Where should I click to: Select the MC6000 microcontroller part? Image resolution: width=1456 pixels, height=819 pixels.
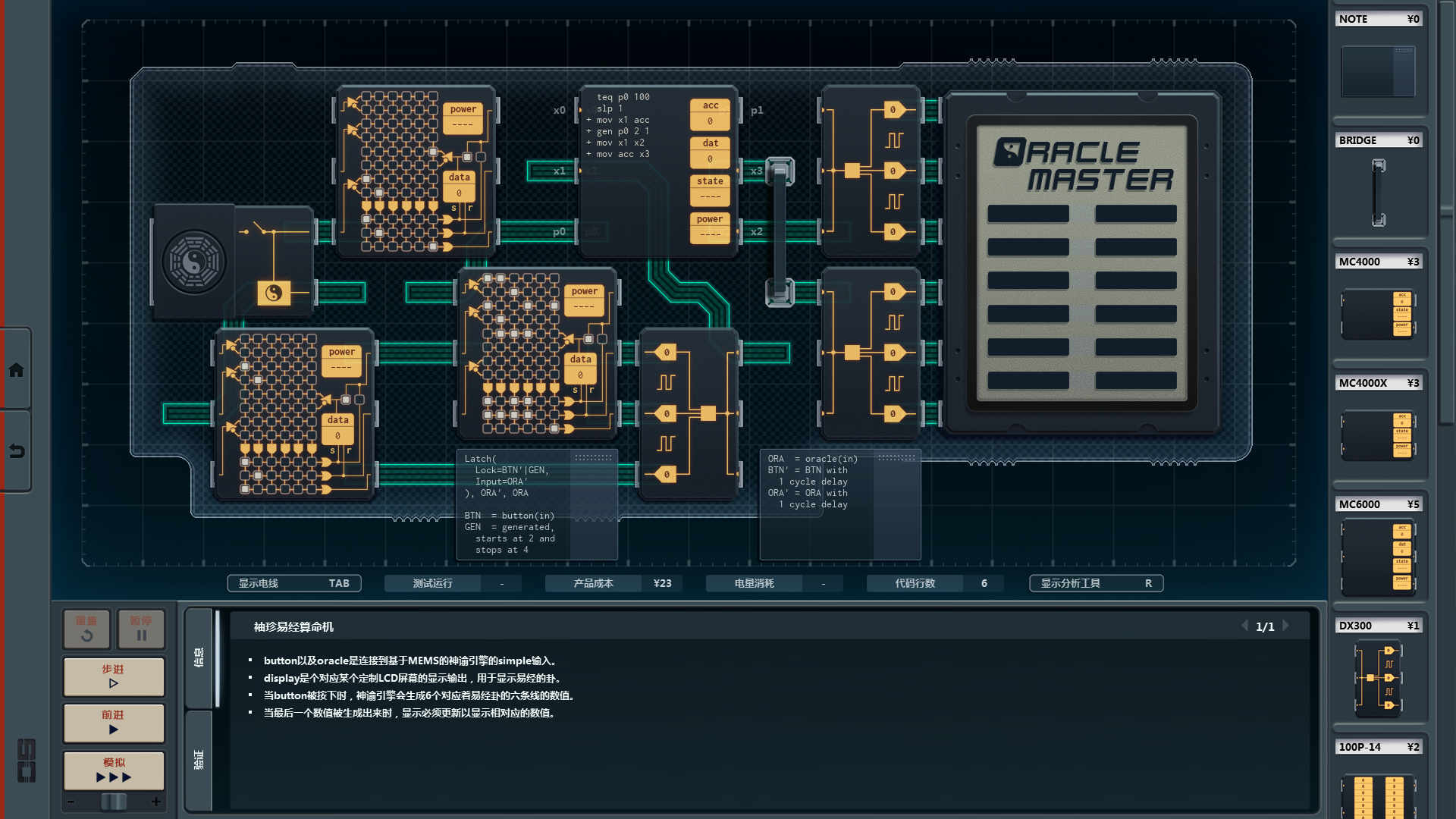pyautogui.click(x=1378, y=557)
